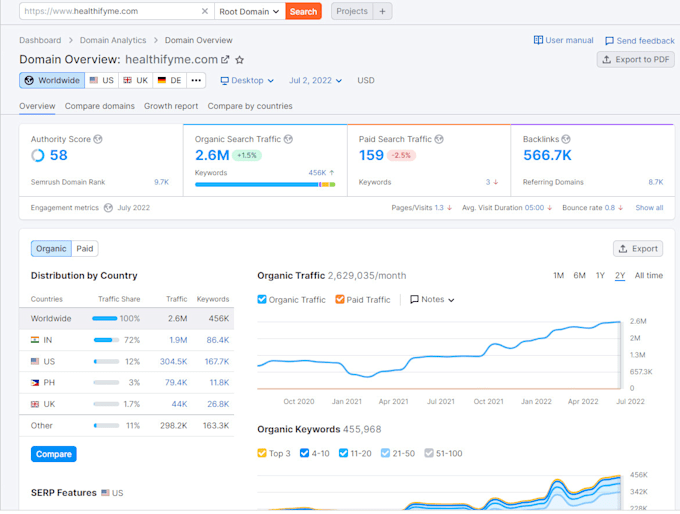Toggle the 11-20 keywords checkbox
680x514 pixels.
coord(343,453)
